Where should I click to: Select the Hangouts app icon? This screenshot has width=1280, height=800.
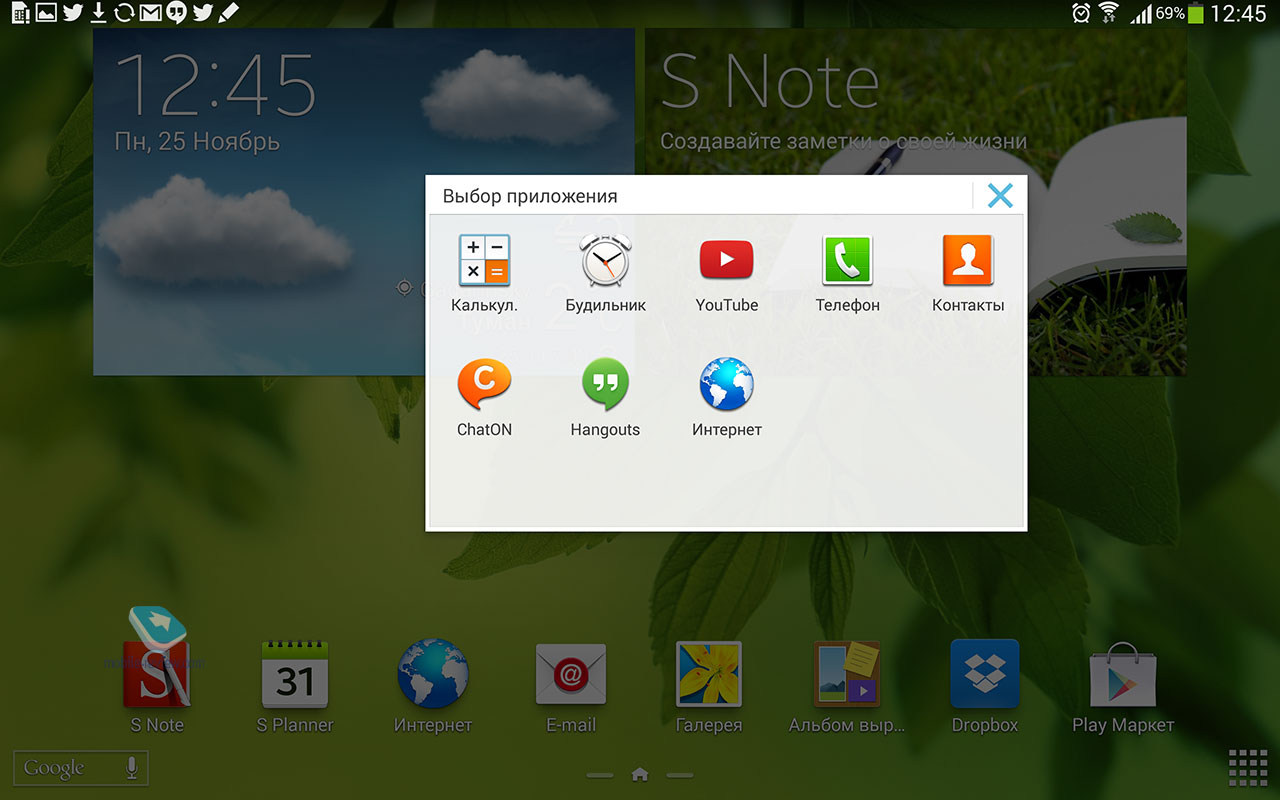(605, 387)
